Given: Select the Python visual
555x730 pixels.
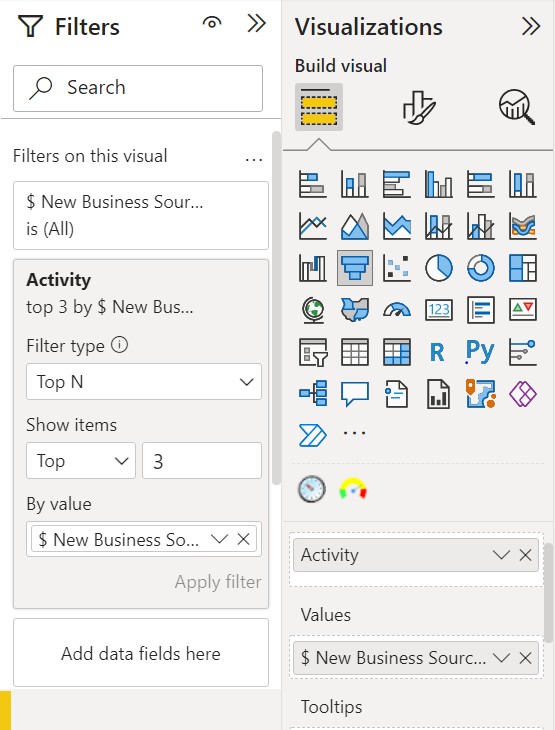Looking at the screenshot, I should [x=481, y=352].
